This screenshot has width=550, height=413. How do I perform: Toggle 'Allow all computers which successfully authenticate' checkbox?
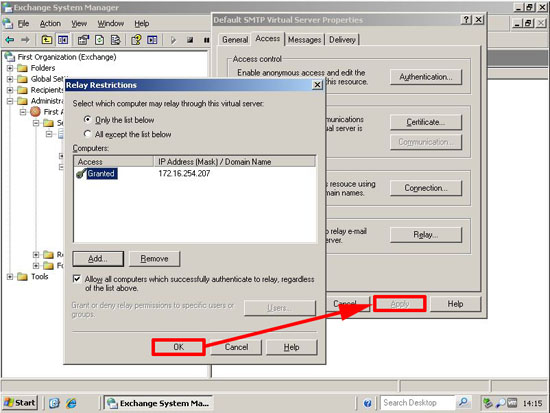pyautogui.click(x=76, y=279)
